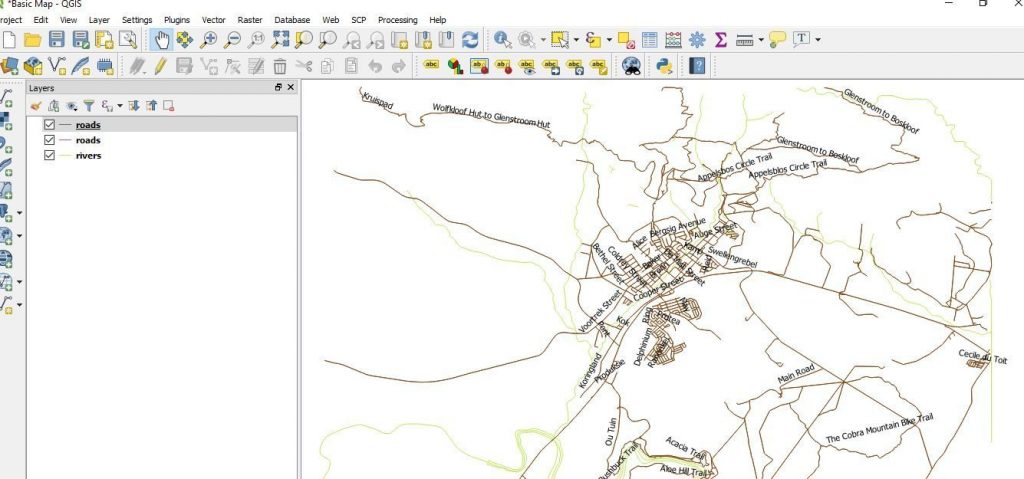The image size is (1024, 479).
Task: Expand the measure tool dropdown arrow
Action: coord(761,40)
